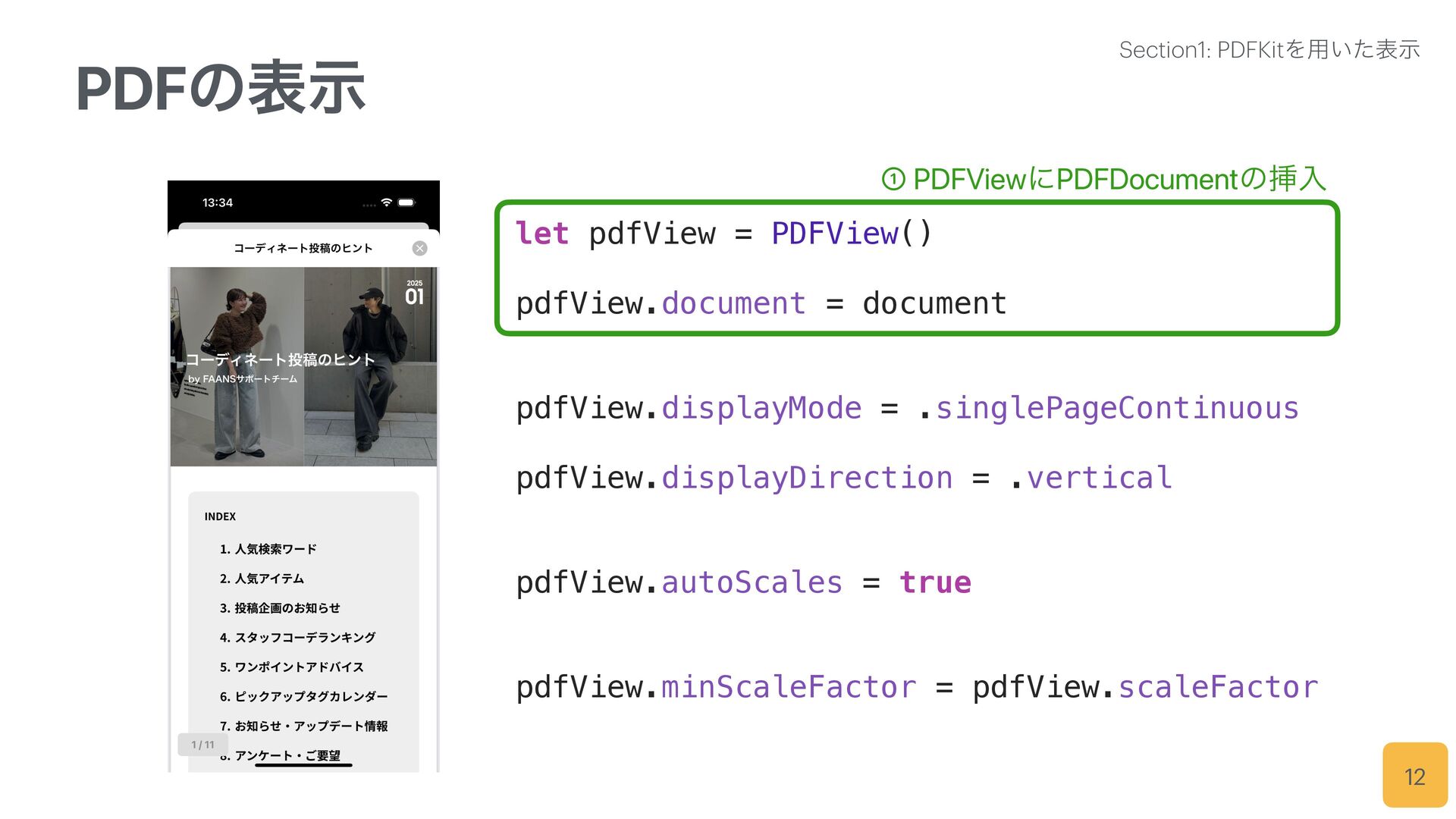Open index item 7 お知らせ・アップデート情報
The height and width of the screenshot is (819, 1456).
coord(303,726)
